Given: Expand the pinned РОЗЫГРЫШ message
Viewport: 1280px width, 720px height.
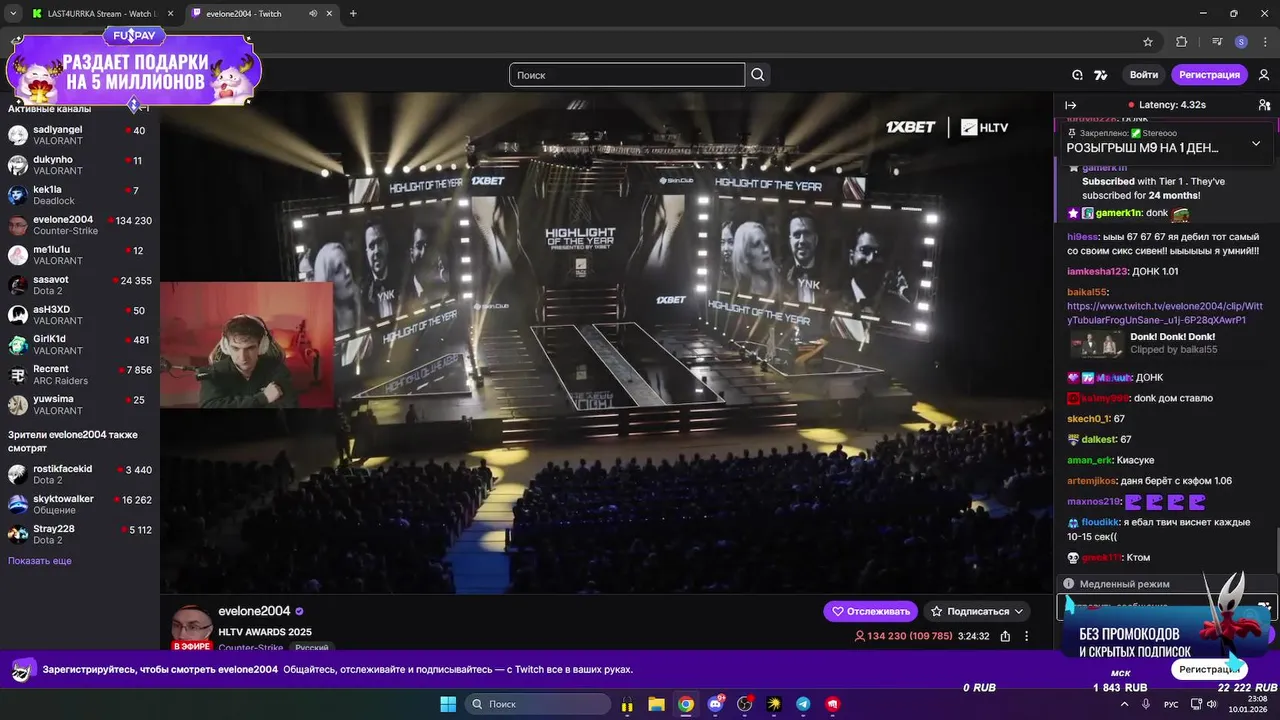Looking at the screenshot, I should tap(1256, 143).
